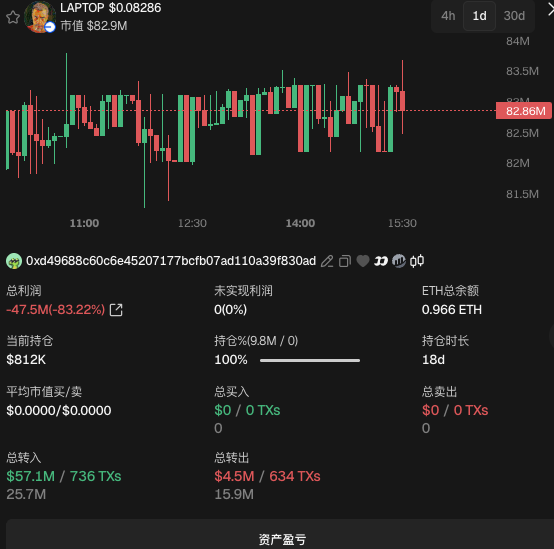The image size is (554, 549).
Task: Click the 15.9M transfer-out token amount
Action: 234,494
